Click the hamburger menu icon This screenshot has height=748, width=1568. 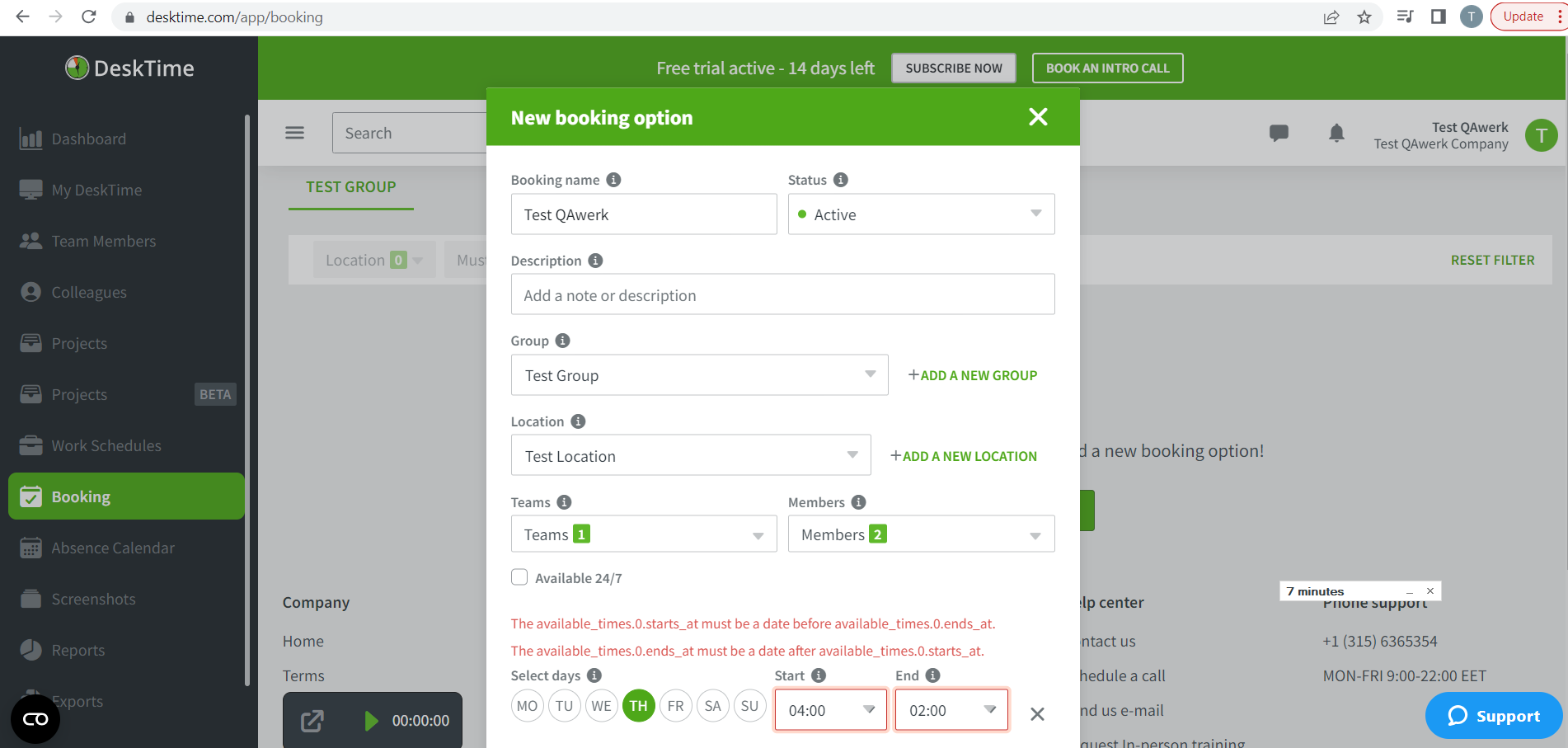294,133
